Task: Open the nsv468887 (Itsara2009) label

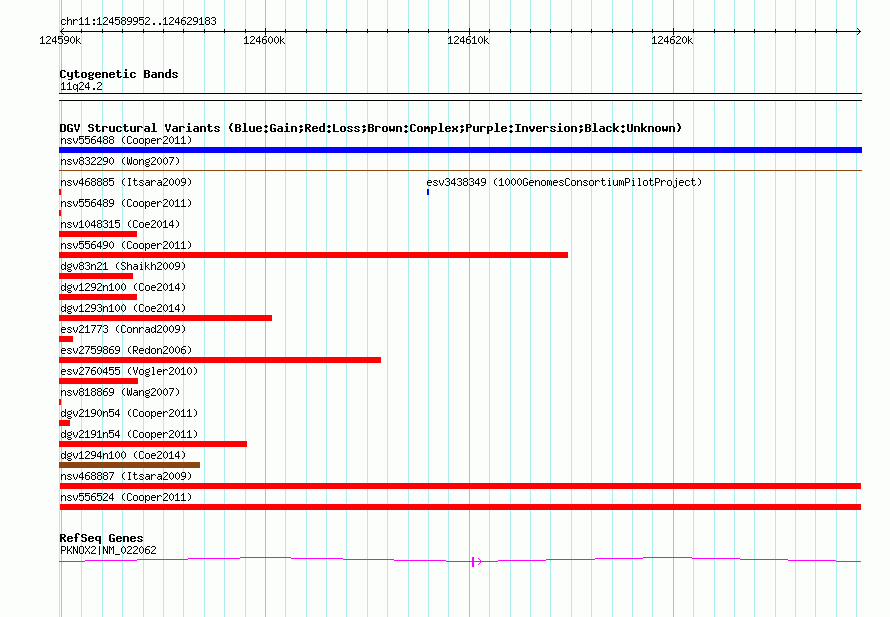Action: tap(126, 476)
